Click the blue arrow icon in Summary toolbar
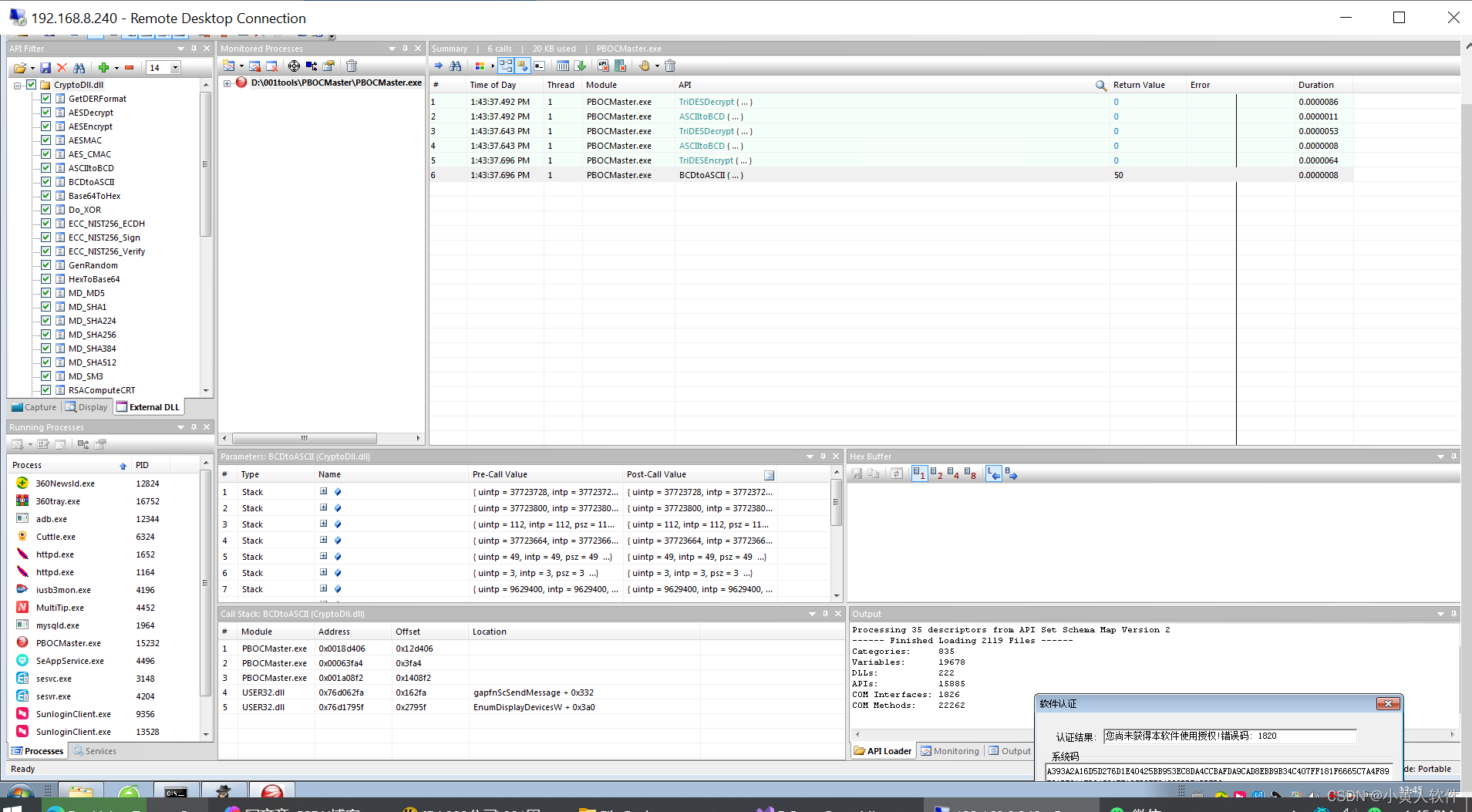Screen dimensions: 1472x812 439,66
